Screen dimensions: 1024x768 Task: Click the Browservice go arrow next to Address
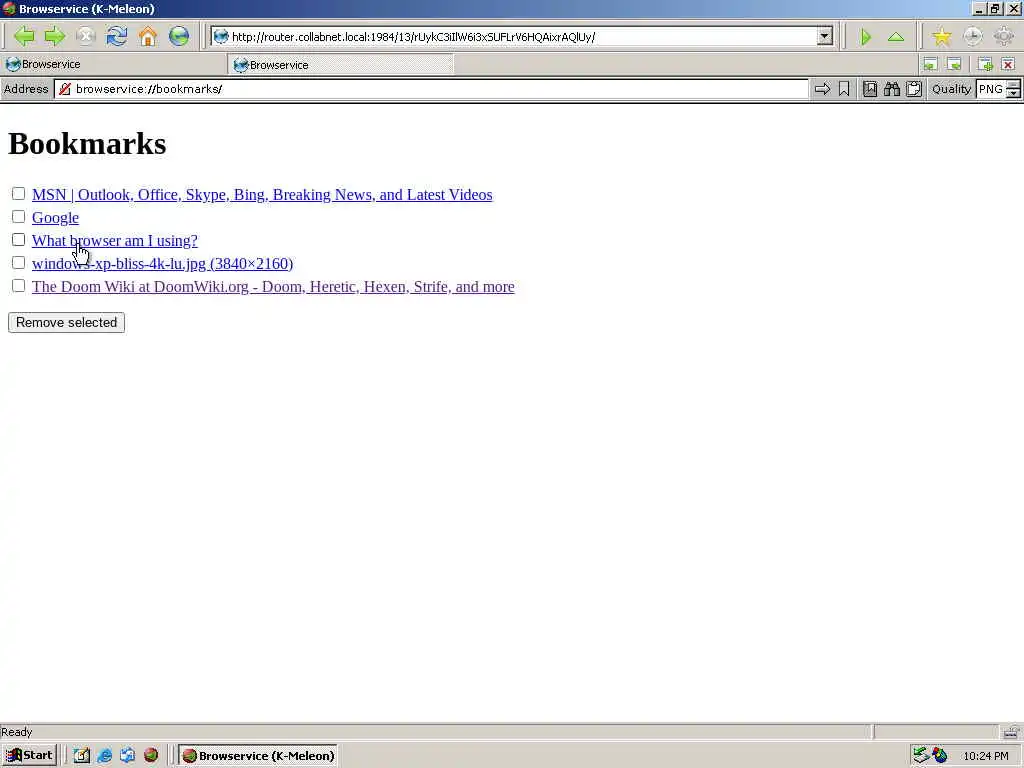[822, 89]
